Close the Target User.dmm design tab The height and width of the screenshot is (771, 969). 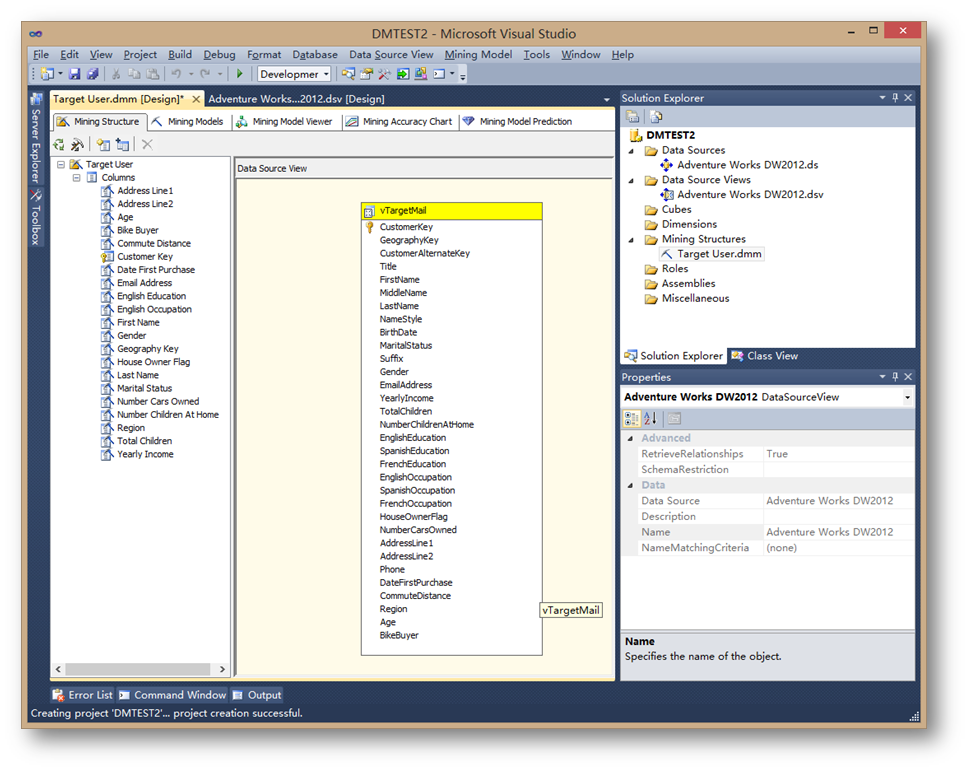196,99
